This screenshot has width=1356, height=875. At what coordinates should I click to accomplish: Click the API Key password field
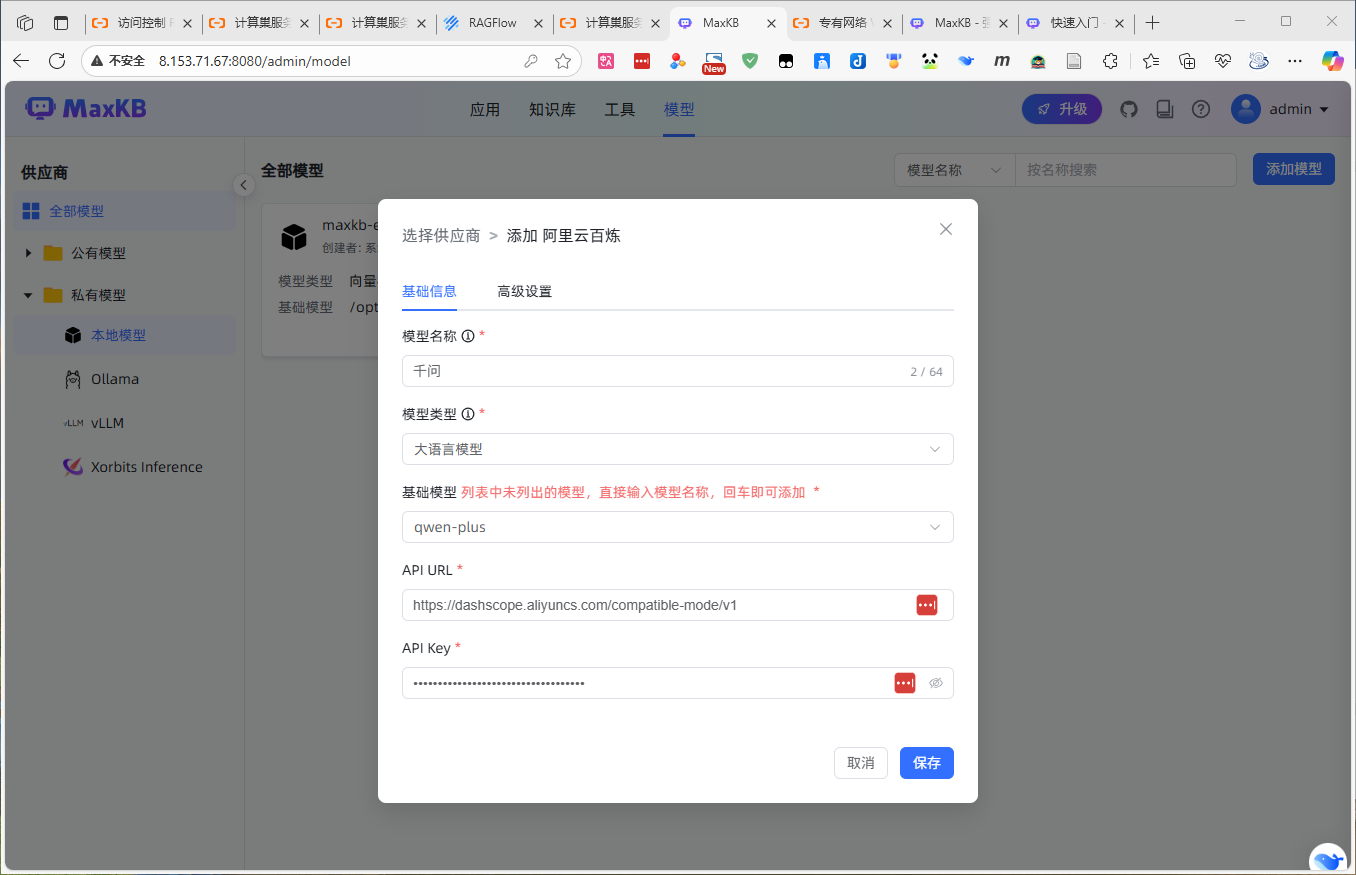click(677, 683)
